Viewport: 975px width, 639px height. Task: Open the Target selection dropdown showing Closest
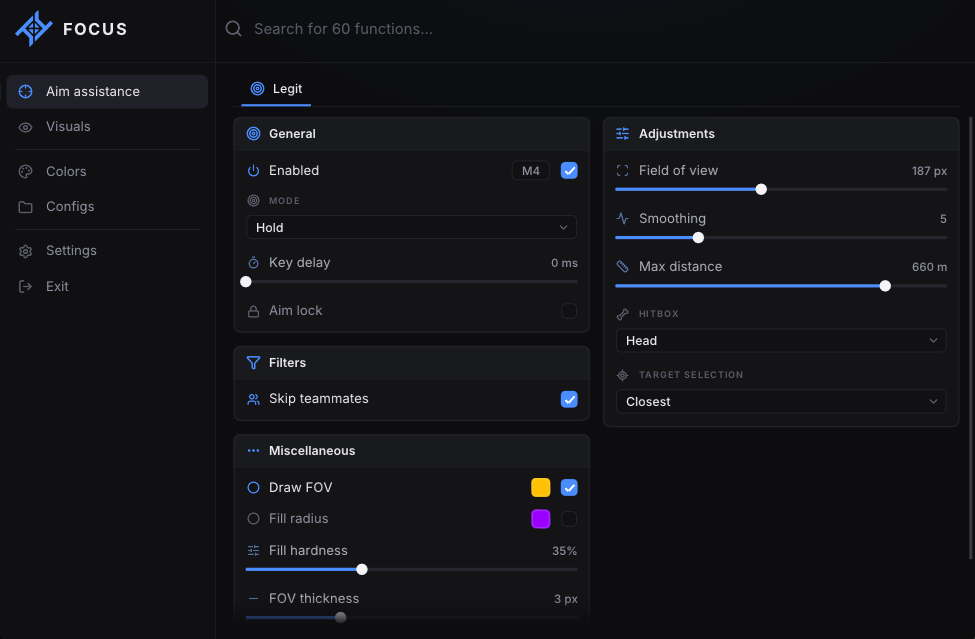click(x=781, y=402)
